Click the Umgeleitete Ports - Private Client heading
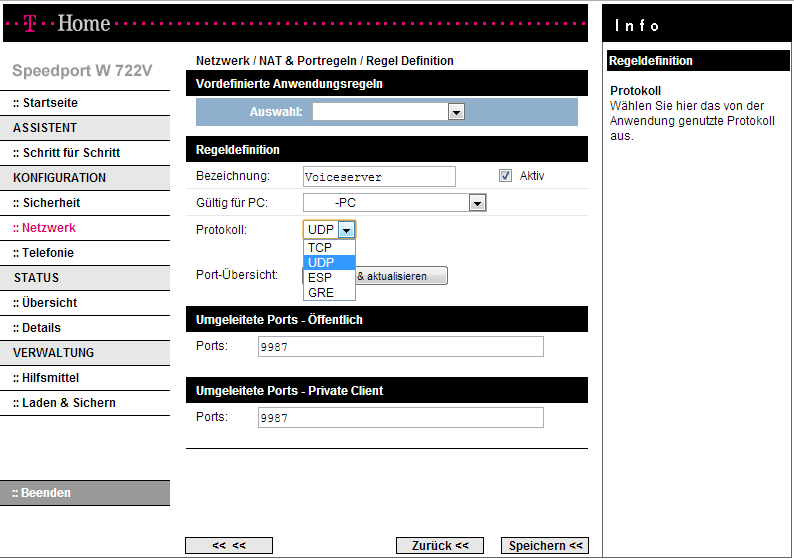Screen dimensions: 794x559 click(289, 390)
